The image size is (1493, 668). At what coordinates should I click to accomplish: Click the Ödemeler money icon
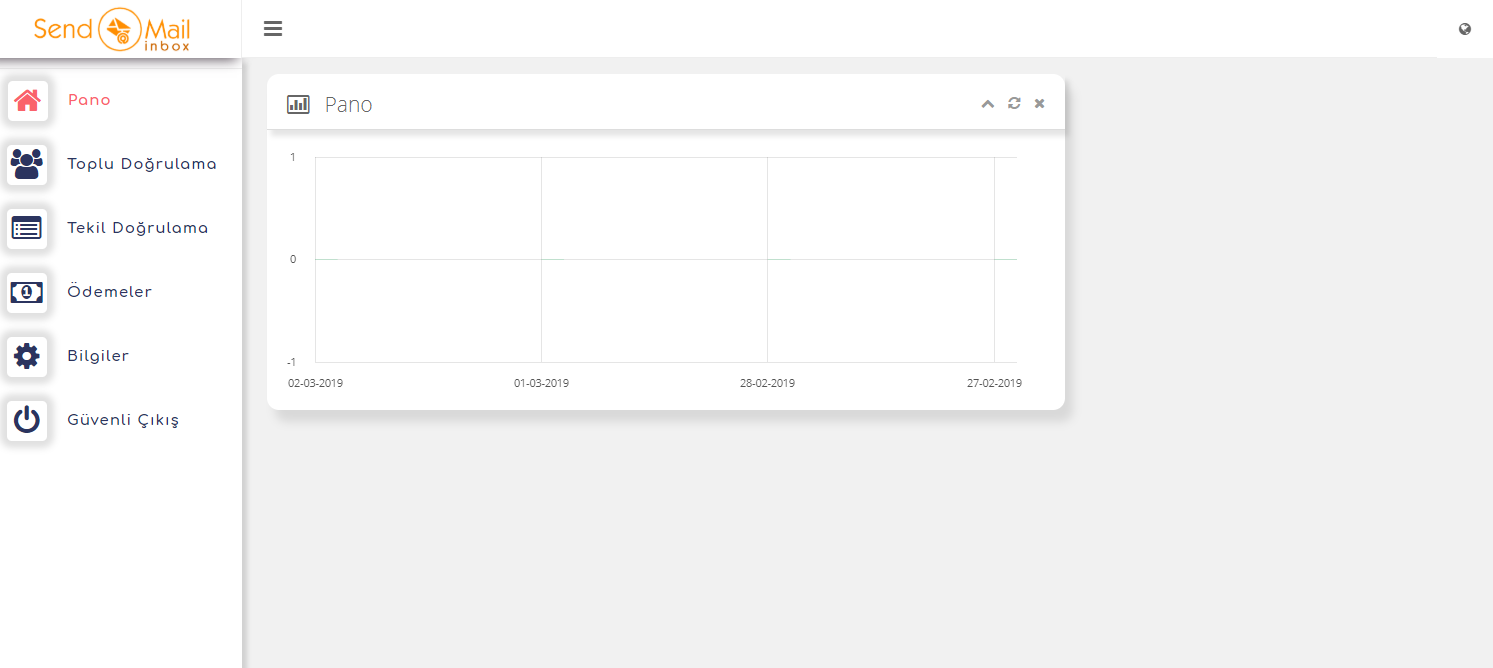[x=27, y=292]
